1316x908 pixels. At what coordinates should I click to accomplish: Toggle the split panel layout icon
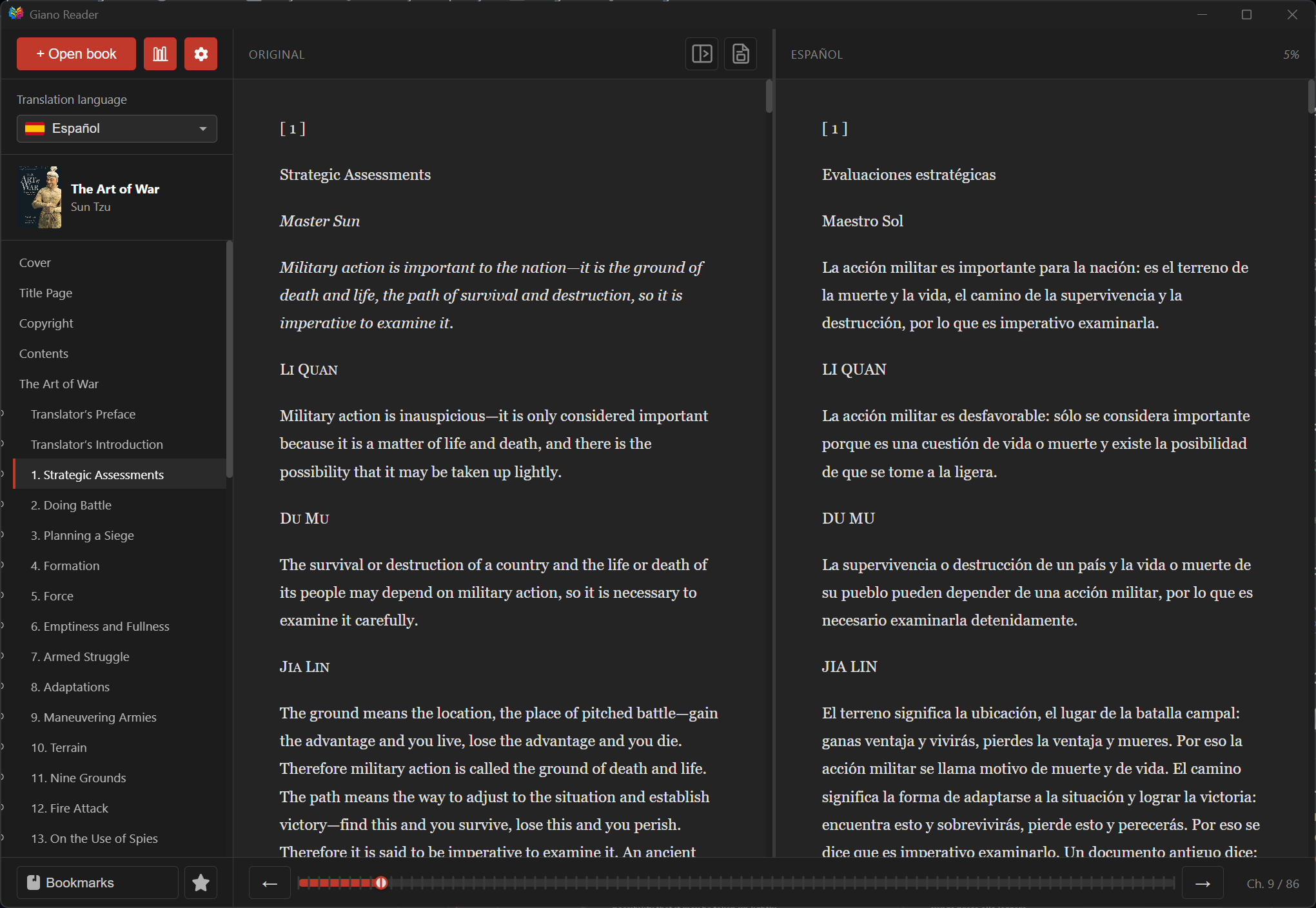click(702, 54)
